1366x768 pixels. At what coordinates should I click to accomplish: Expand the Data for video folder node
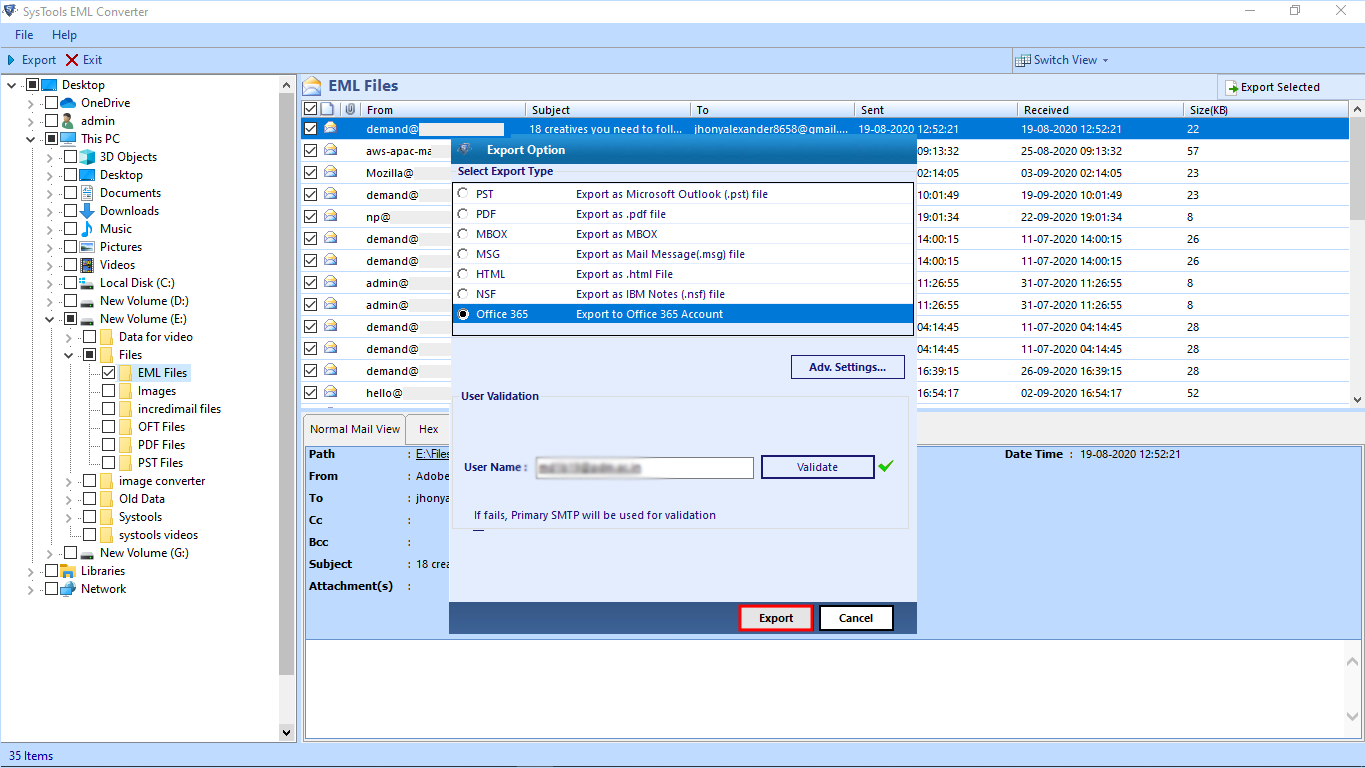pyautogui.click(x=69, y=337)
